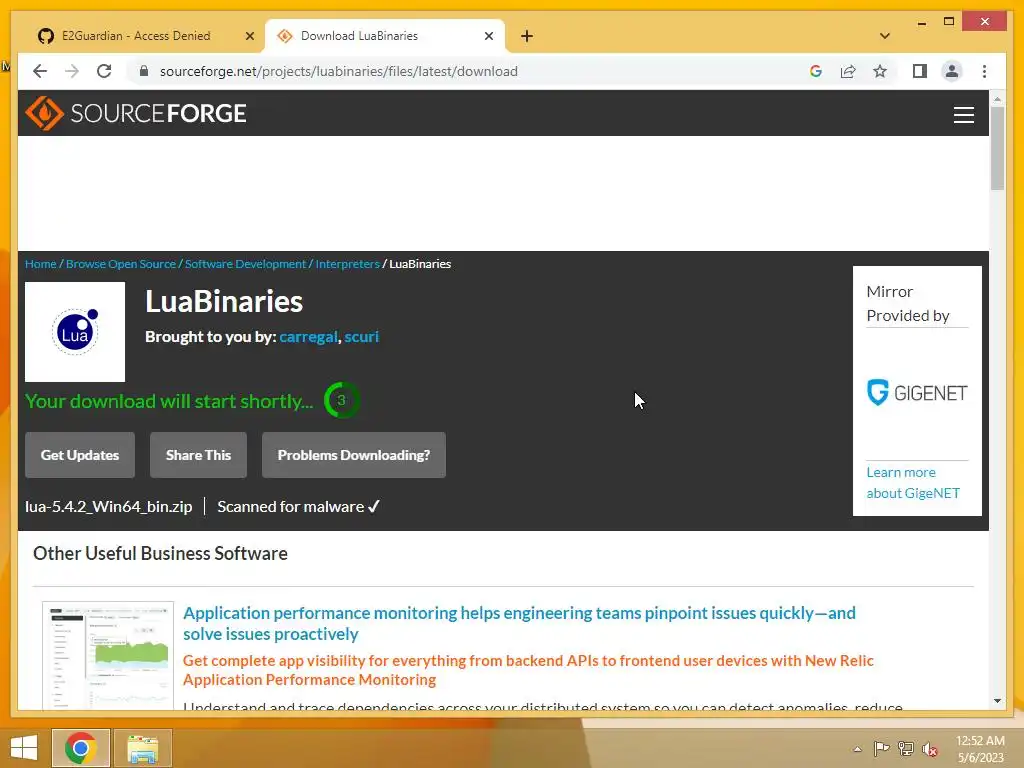Screen dimensions: 1024x768
Task: Open the Windows Start button
Action: point(24,748)
